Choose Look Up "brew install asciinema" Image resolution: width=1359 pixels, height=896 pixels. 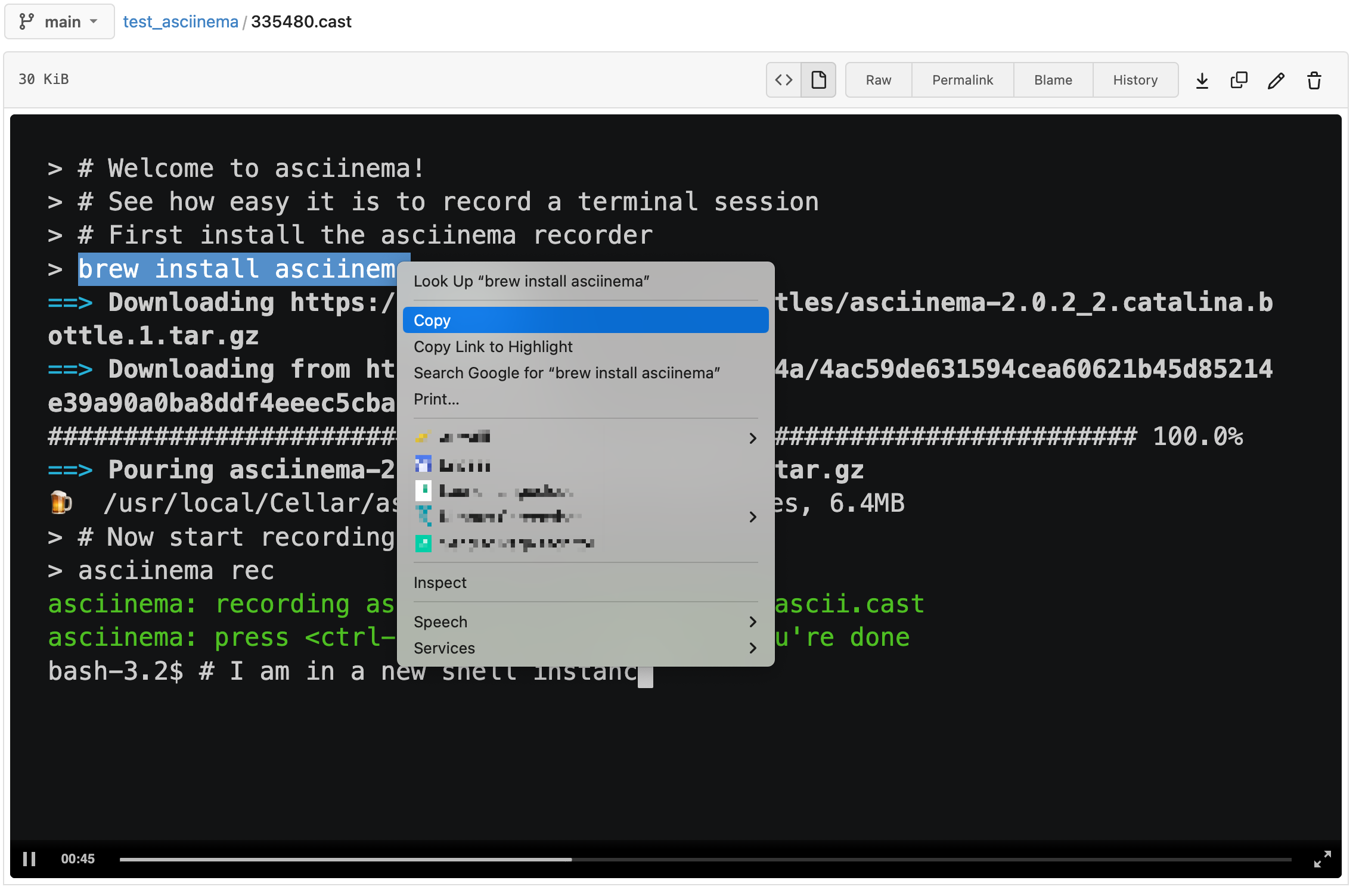click(585, 281)
